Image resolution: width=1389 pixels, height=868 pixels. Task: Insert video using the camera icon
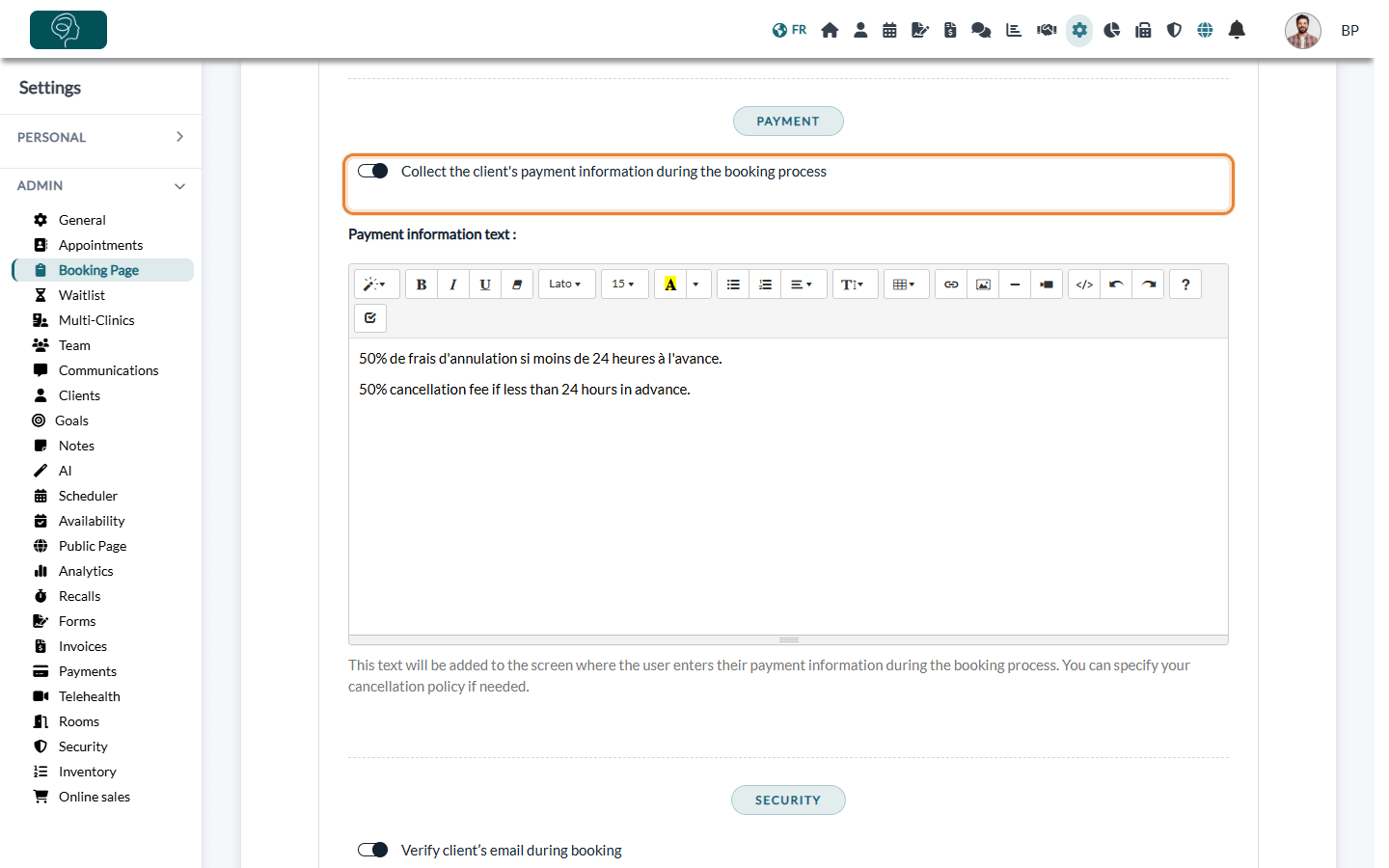click(x=1047, y=285)
